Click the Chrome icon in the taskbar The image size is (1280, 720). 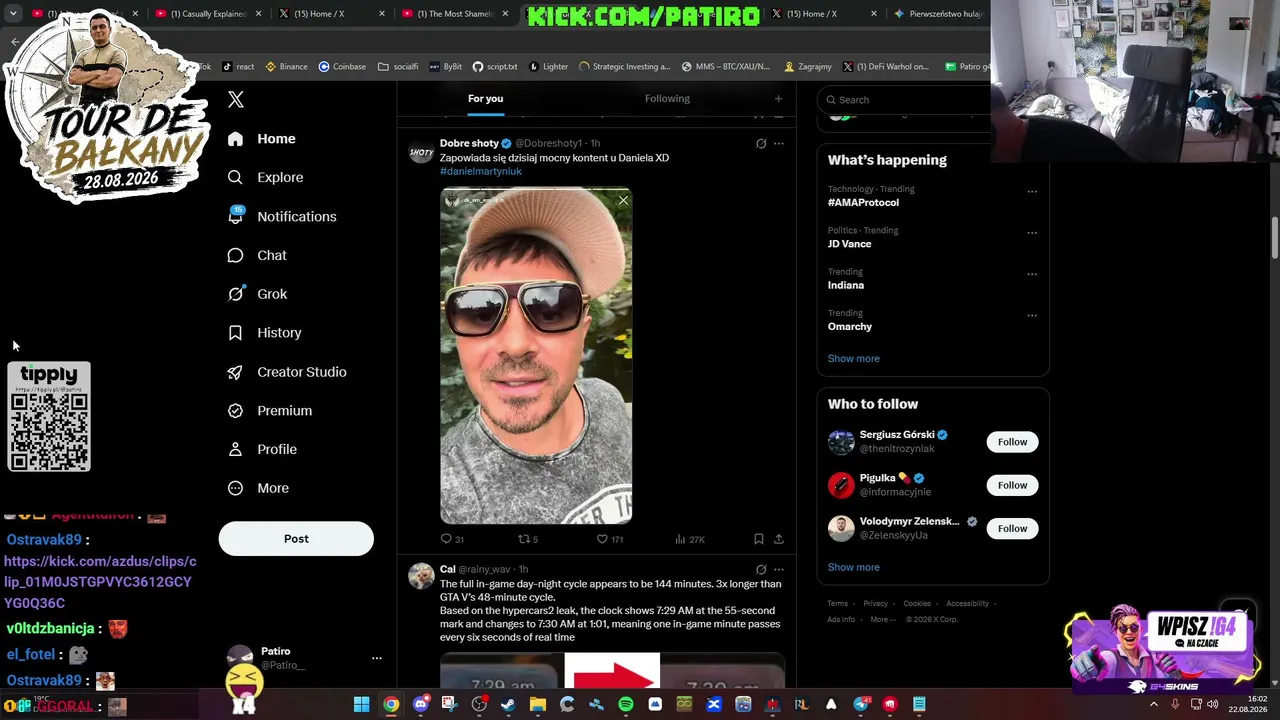(x=391, y=705)
